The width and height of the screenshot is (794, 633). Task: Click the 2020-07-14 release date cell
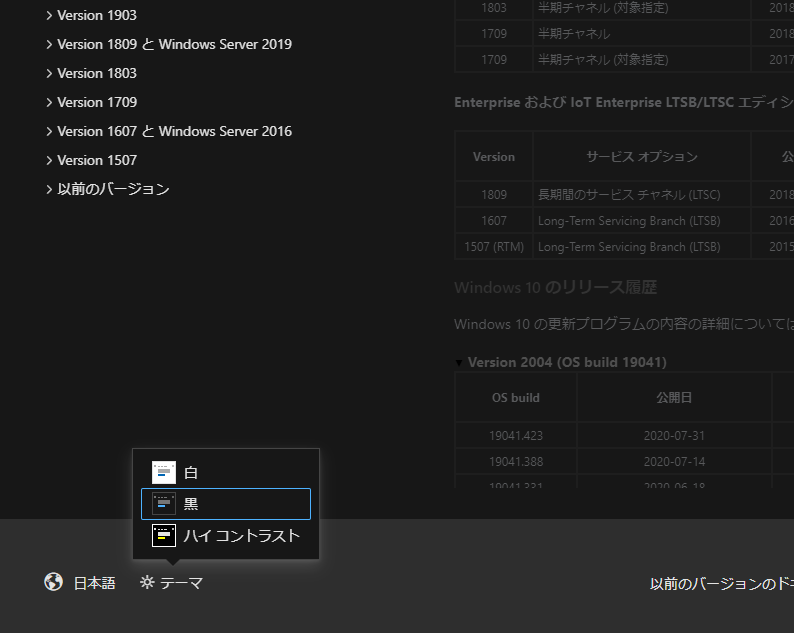point(674,462)
